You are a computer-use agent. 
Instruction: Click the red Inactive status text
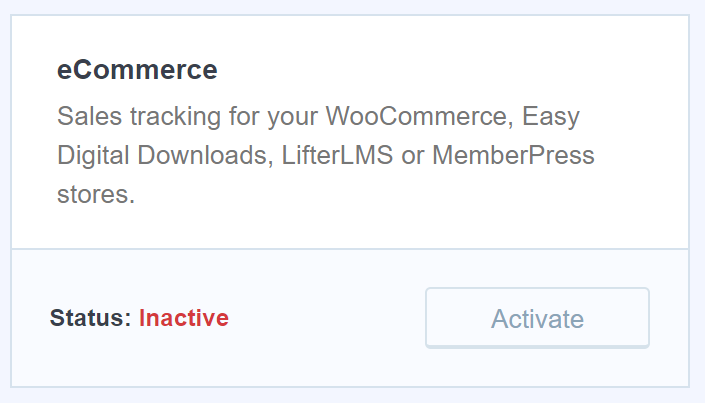point(184,318)
